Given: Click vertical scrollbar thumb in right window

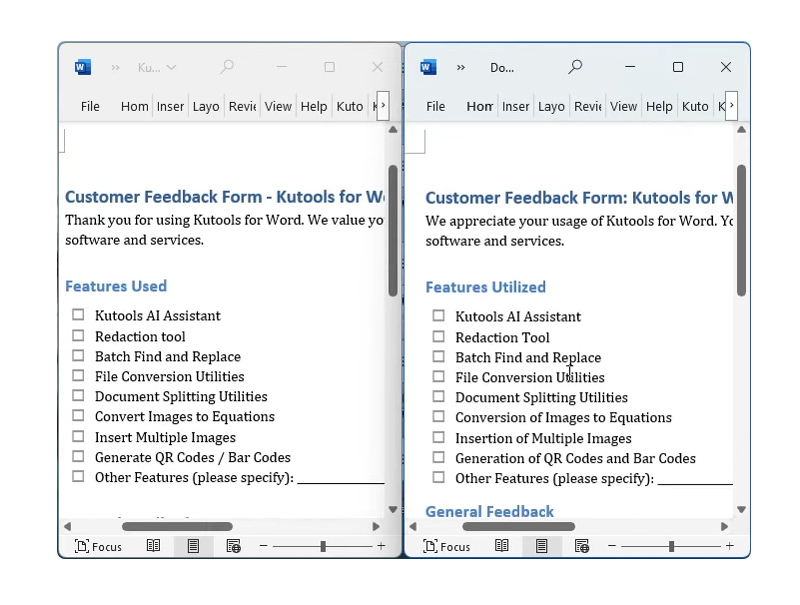Looking at the screenshot, I should point(741,231).
